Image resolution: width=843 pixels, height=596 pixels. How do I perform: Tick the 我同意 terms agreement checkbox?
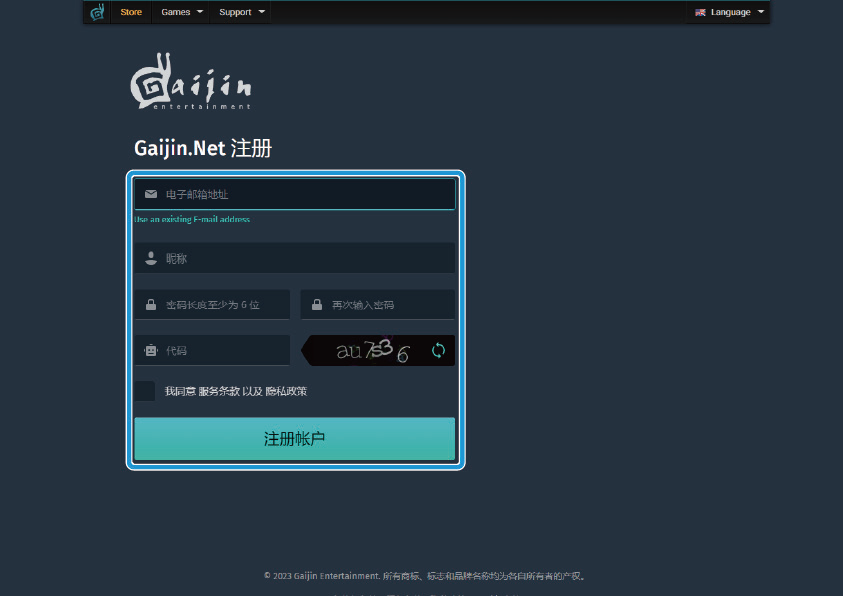pyautogui.click(x=145, y=391)
